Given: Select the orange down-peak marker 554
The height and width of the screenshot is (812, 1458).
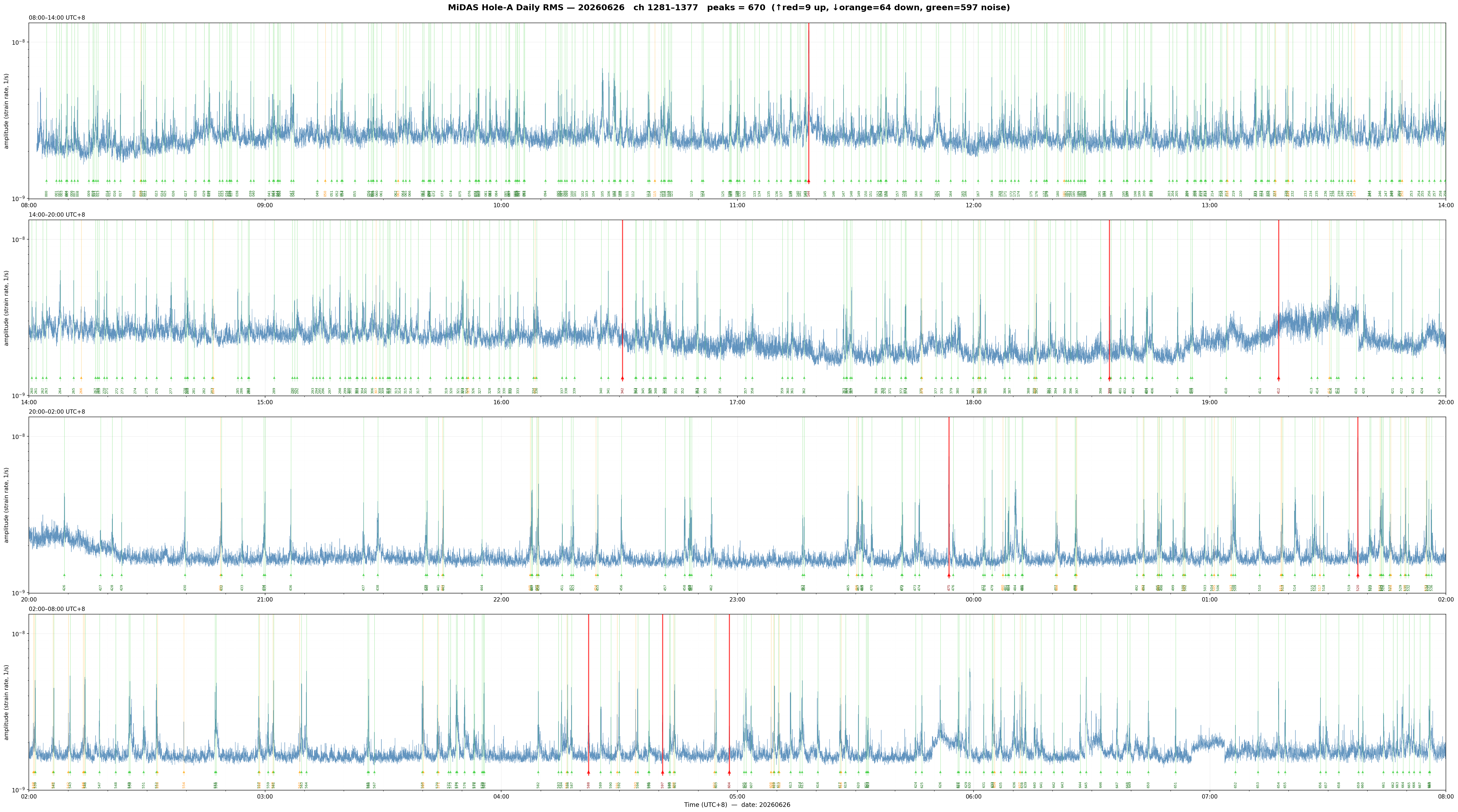Looking at the screenshot, I should coord(184,772).
